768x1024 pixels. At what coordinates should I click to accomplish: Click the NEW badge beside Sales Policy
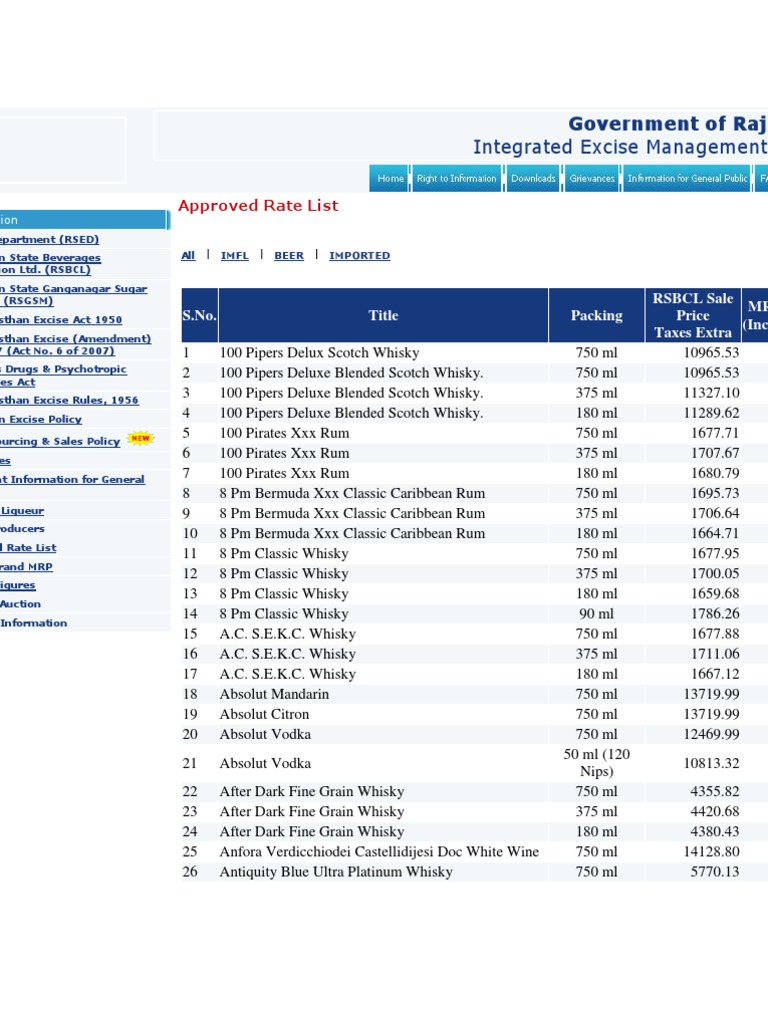[x=141, y=439]
